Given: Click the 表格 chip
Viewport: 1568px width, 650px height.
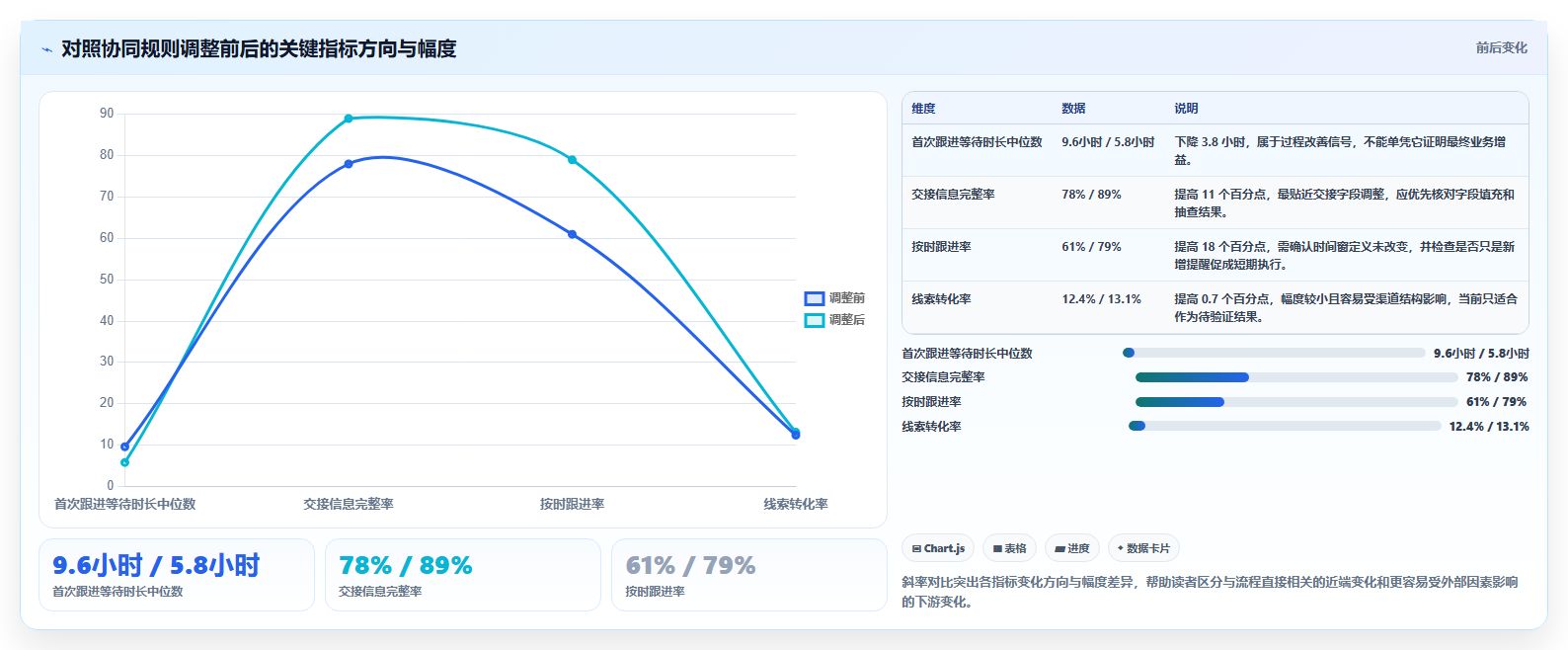Looking at the screenshot, I should click(1009, 548).
